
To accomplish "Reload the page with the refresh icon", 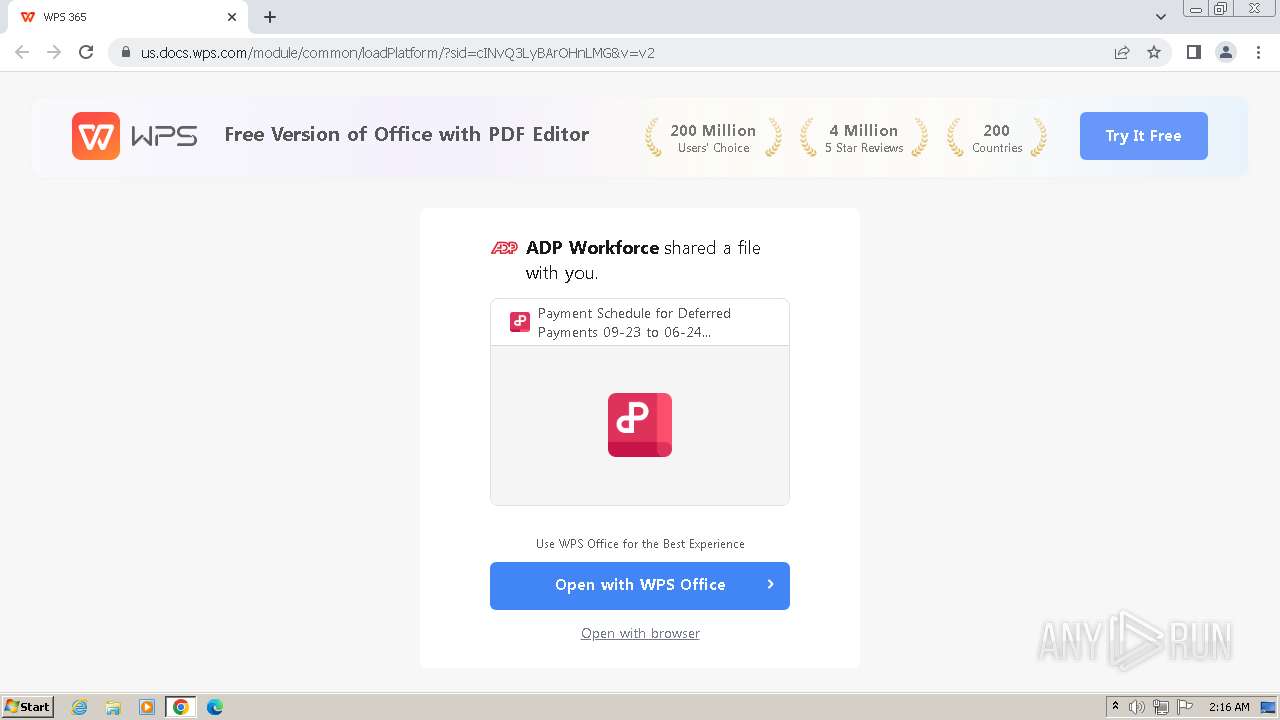I will (x=86, y=52).
